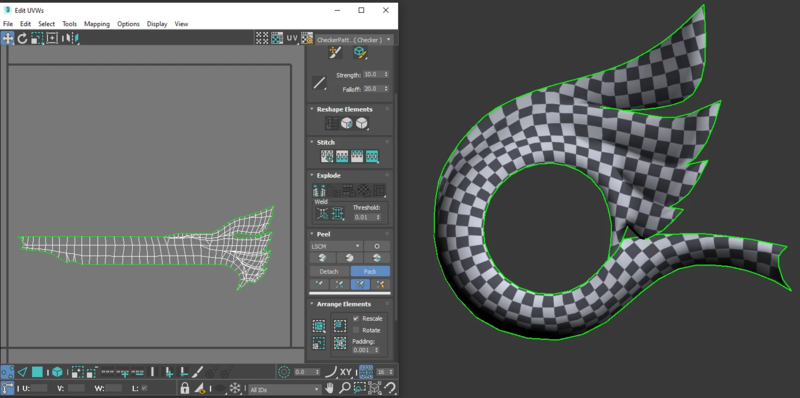The width and height of the screenshot is (800, 398).
Task: Open the LSCM peel method dropdown
Action: [x=336, y=246]
